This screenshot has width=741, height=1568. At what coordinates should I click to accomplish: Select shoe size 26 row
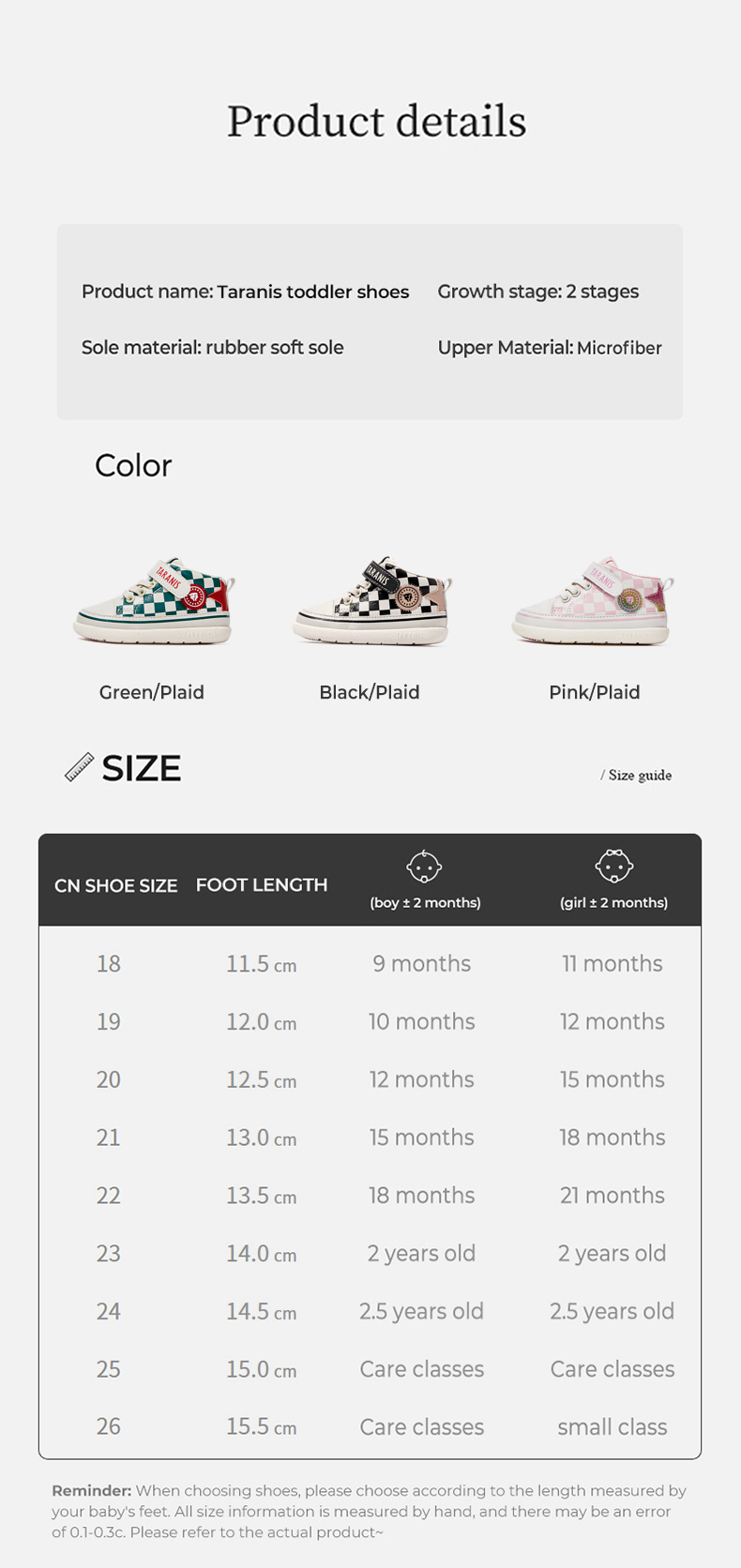click(x=109, y=1426)
